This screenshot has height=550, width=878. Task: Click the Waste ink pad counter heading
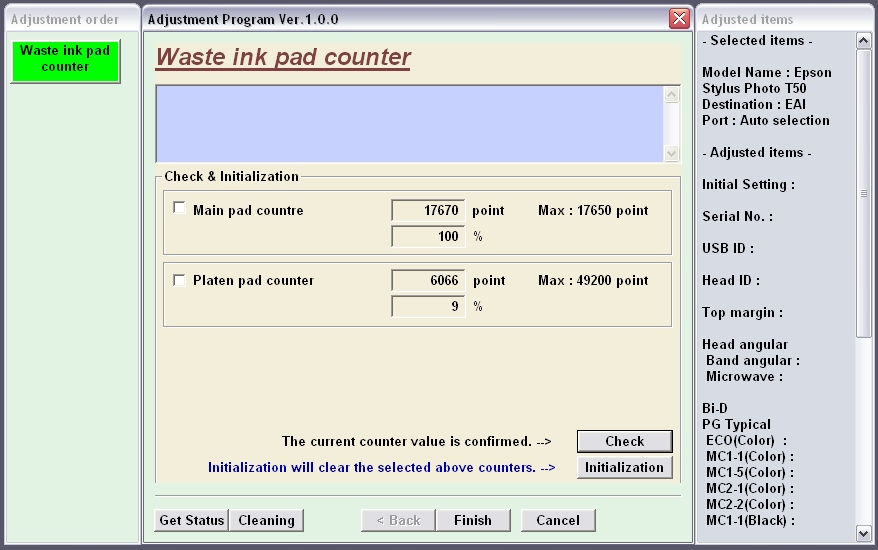tap(283, 57)
